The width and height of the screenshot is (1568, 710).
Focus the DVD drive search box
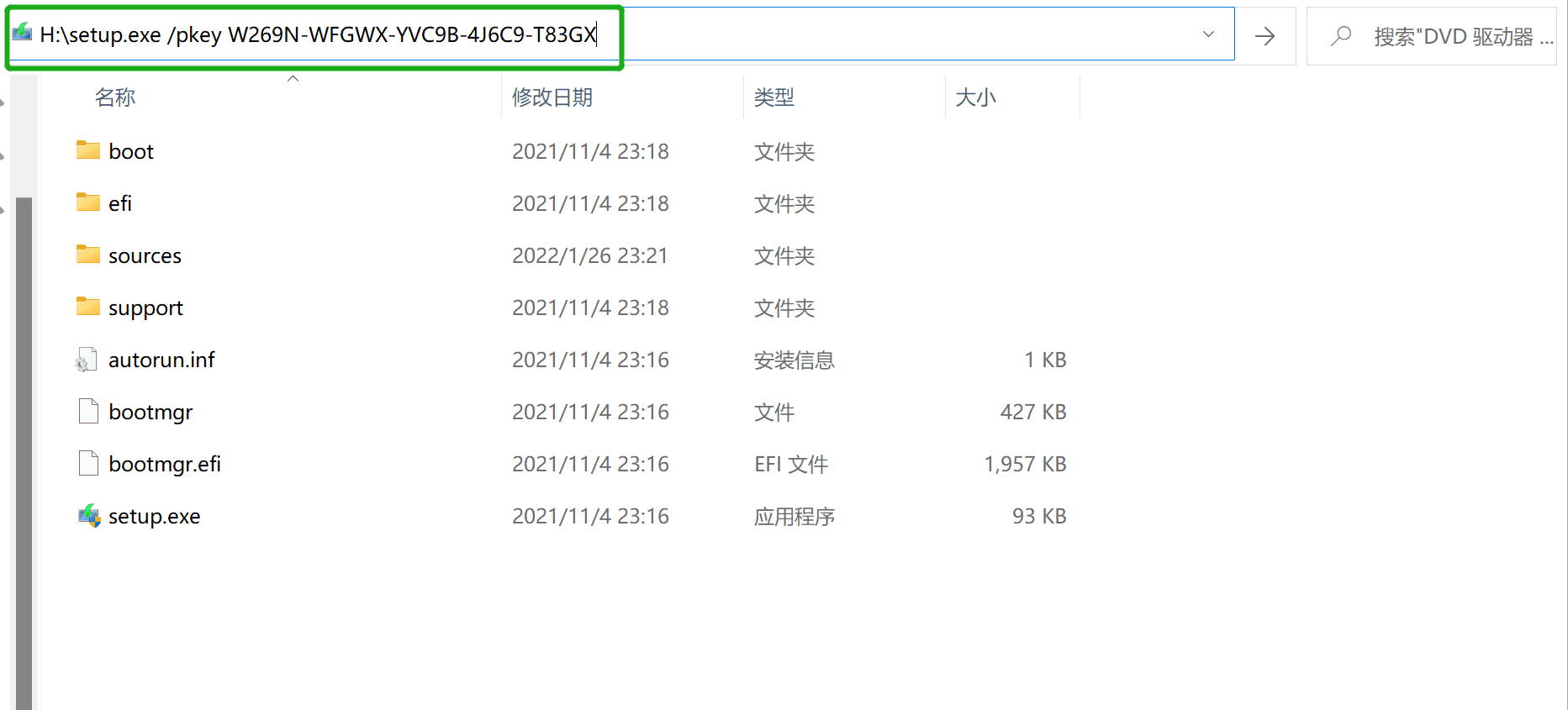[x=1431, y=36]
